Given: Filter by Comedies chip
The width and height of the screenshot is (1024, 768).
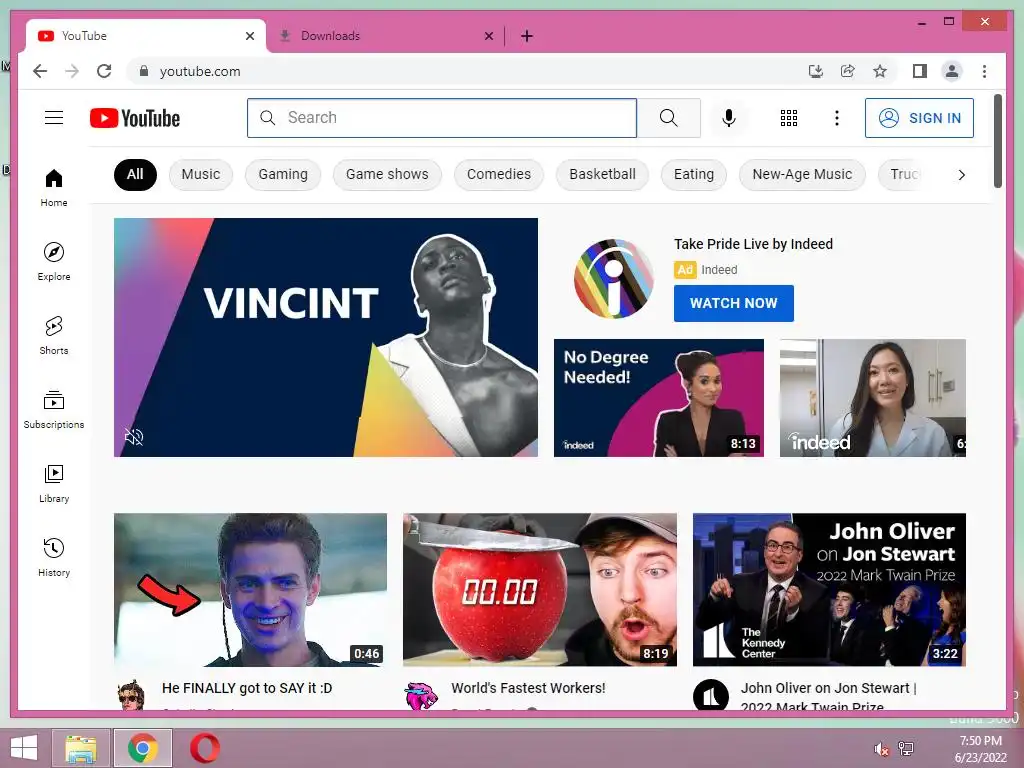Looking at the screenshot, I should pyautogui.click(x=499, y=174).
